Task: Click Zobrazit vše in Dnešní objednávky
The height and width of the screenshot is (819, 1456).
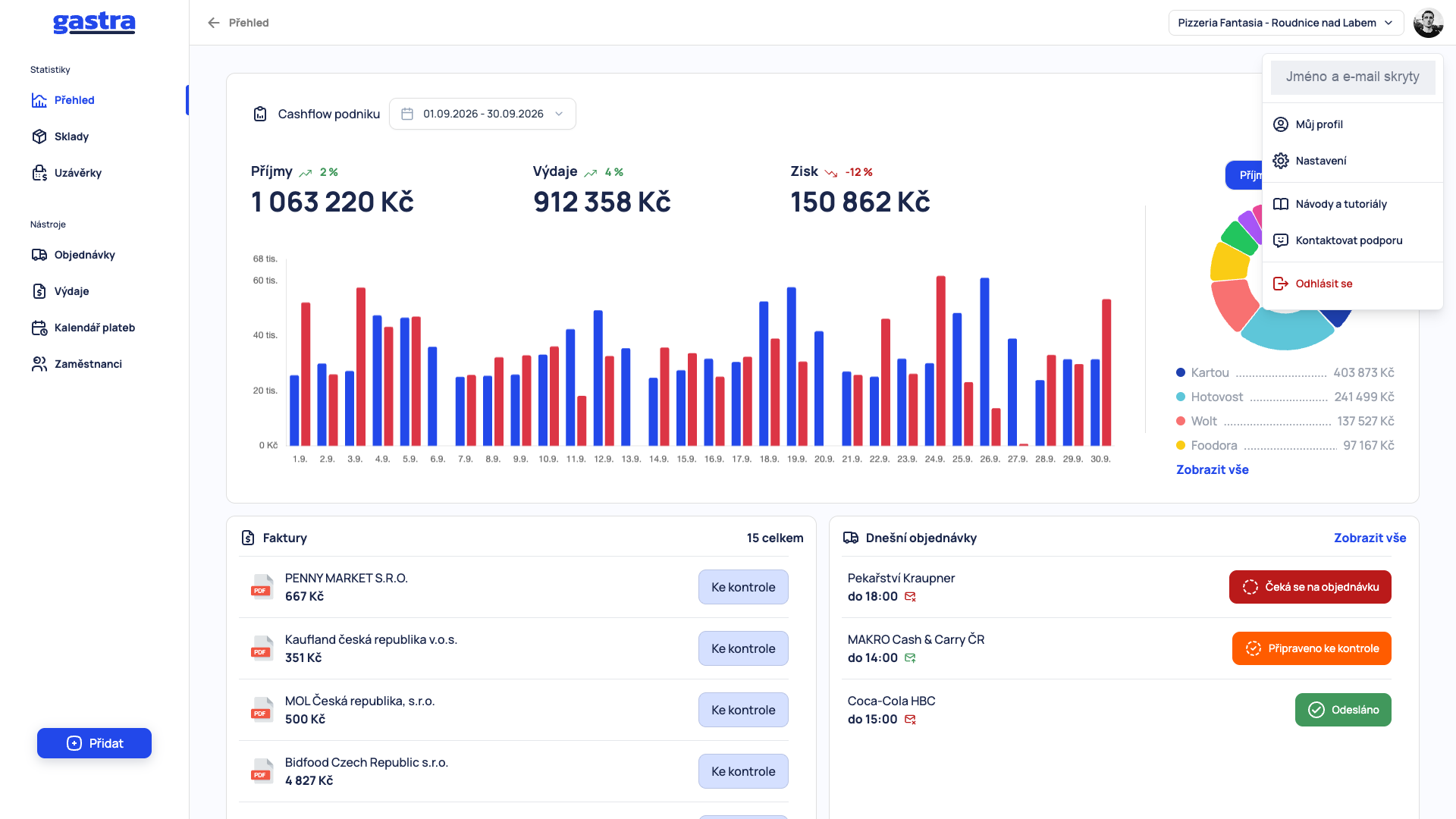Action: coord(1370,538)
